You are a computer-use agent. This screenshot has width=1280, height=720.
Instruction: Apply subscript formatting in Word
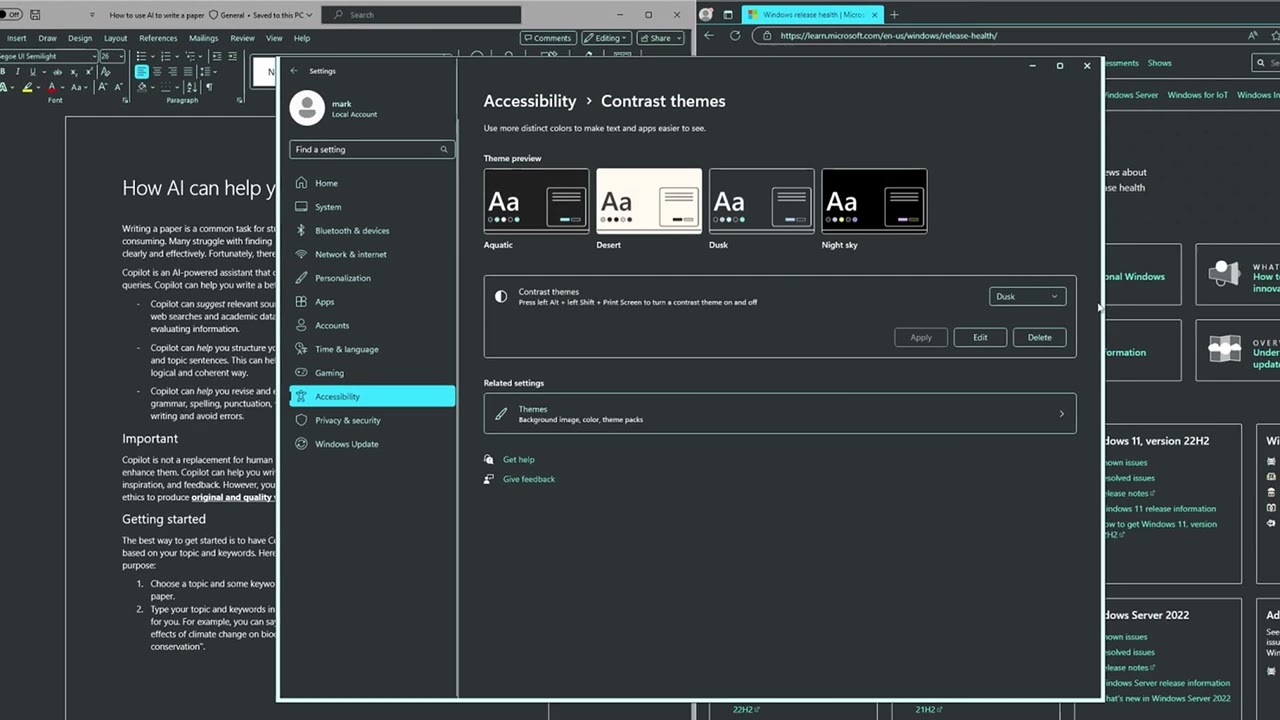74,71
